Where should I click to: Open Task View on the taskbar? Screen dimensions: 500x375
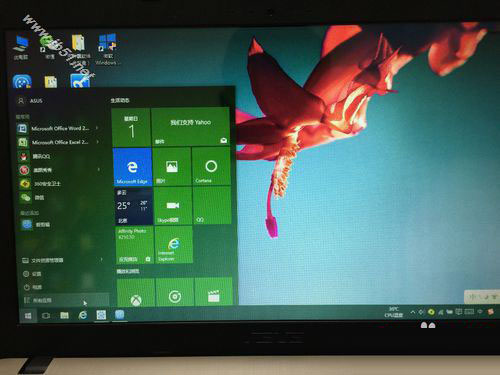pos(46,315)
